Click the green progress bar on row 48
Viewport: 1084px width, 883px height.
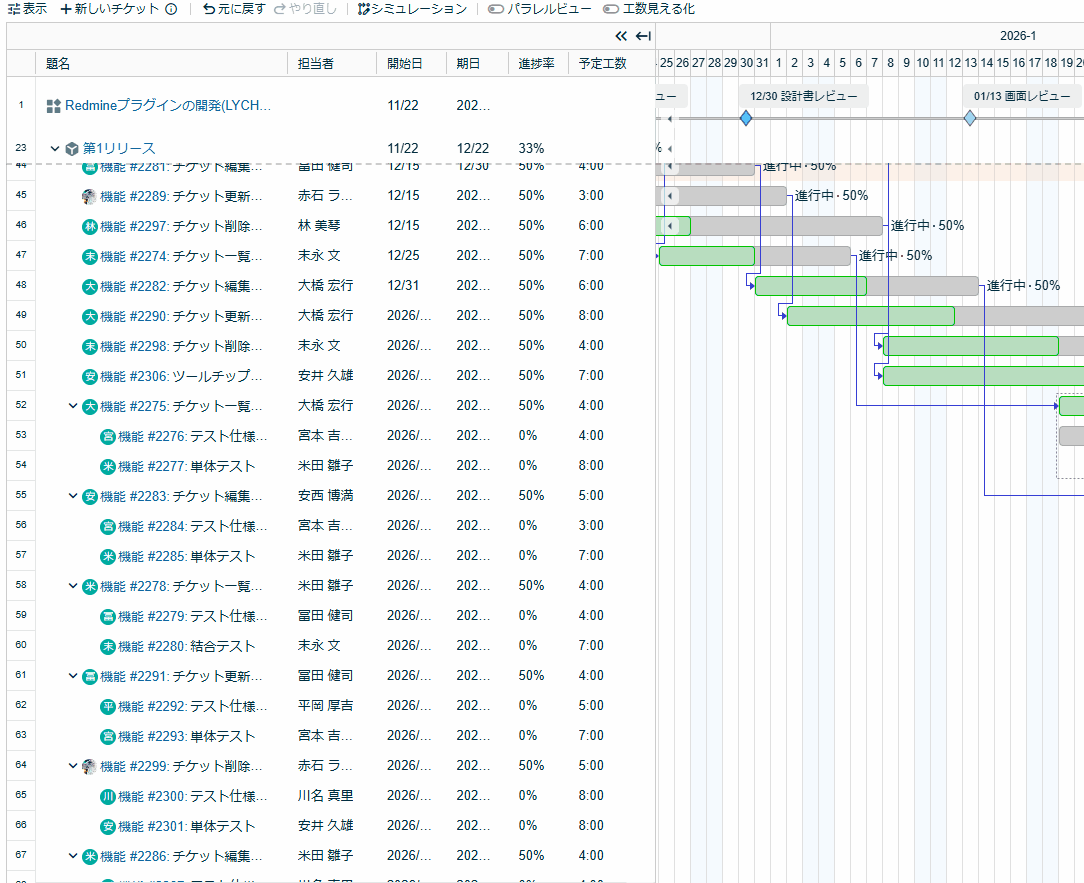[810, 286]
